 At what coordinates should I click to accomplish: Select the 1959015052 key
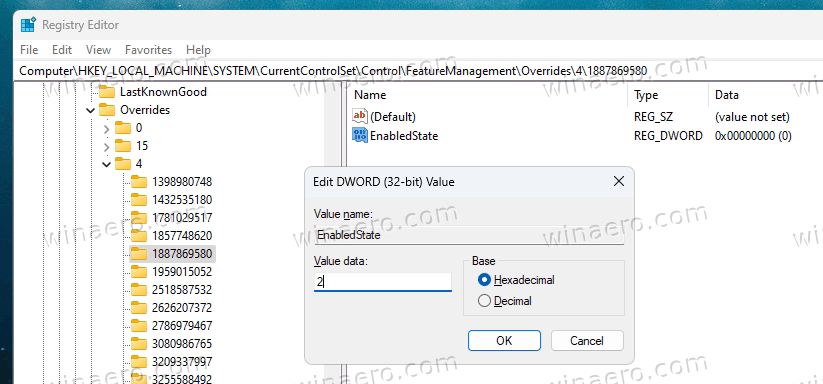click(x=182, y=272)
